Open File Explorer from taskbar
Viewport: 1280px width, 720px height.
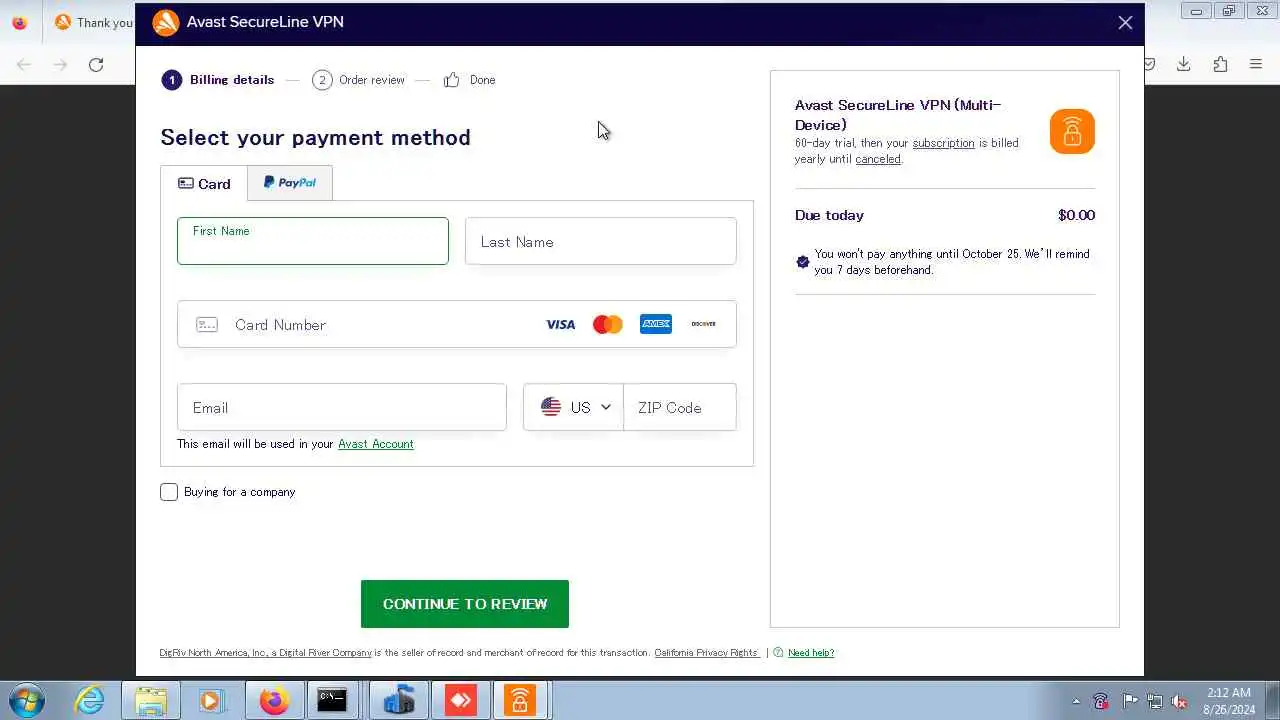coord(151,701)
